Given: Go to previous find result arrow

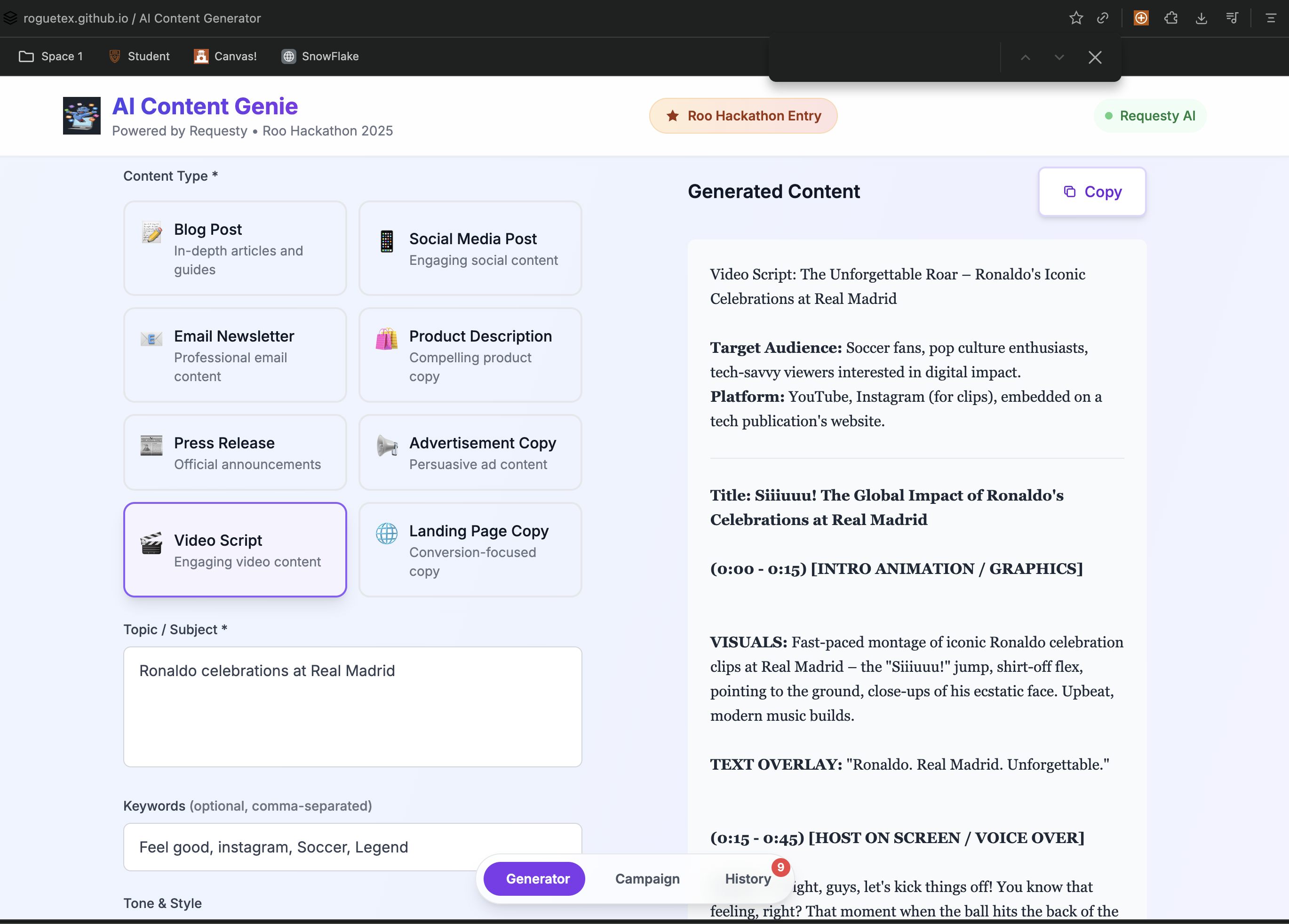Looking at the screenshot, I should [x=1025, y=57].
